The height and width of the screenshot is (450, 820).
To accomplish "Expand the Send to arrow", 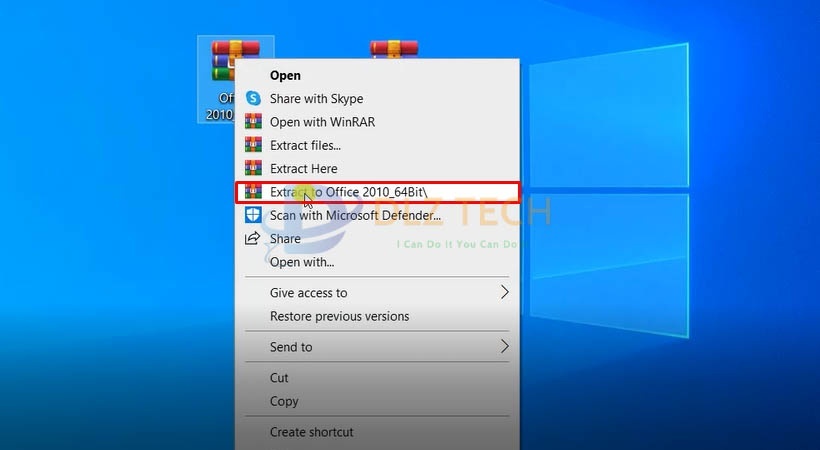I will coord(504,346).
